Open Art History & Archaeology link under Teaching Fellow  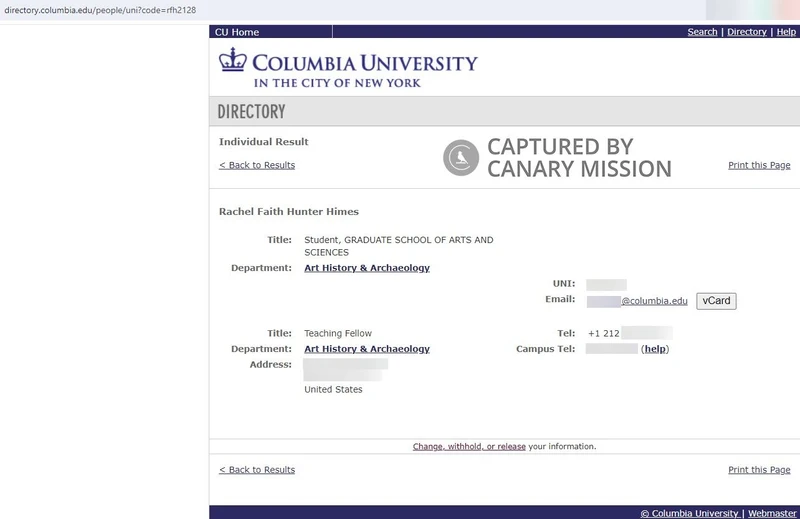point(367,349)
